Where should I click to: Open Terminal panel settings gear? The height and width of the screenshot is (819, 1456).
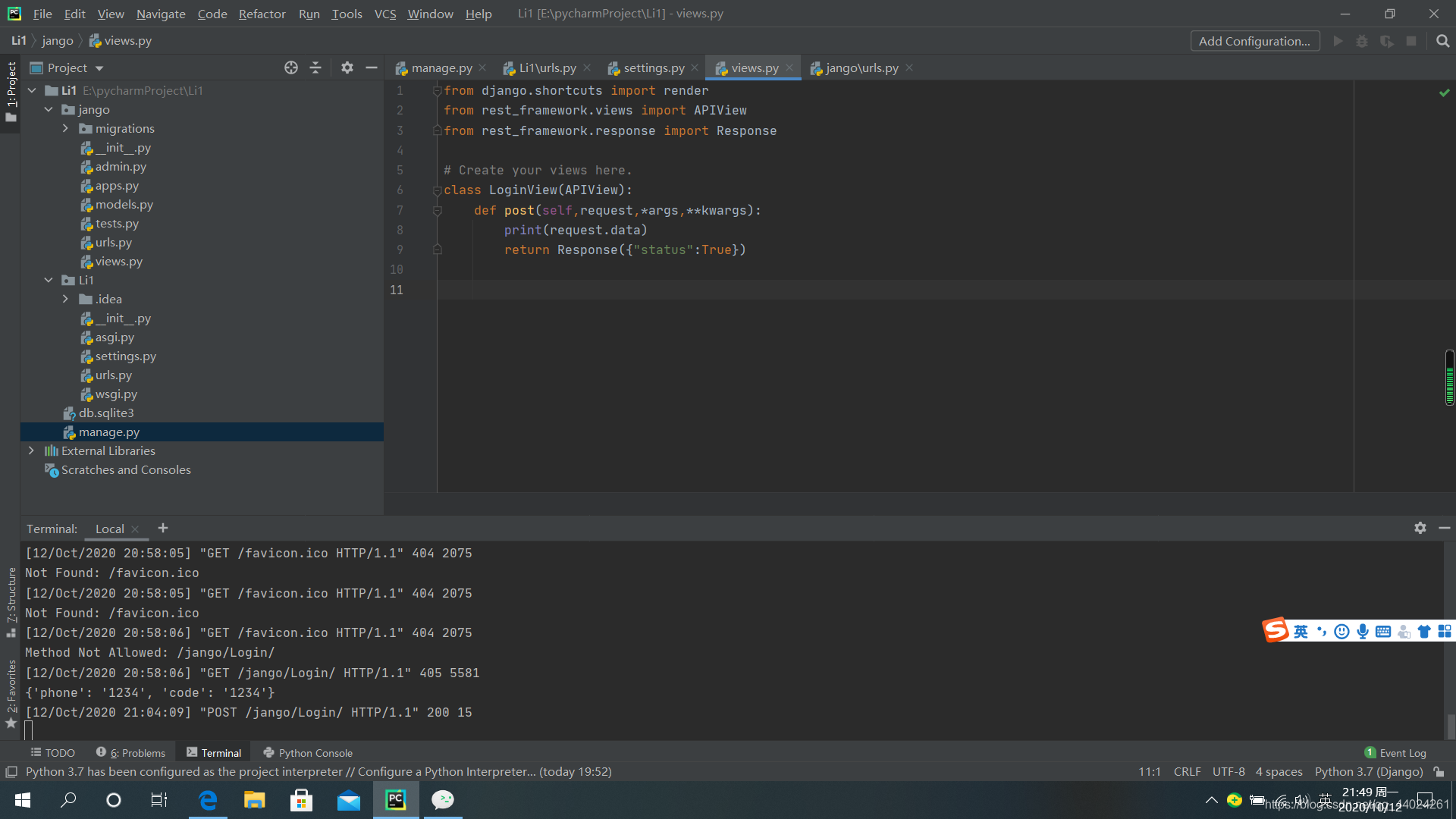(x=1420, y=528)
